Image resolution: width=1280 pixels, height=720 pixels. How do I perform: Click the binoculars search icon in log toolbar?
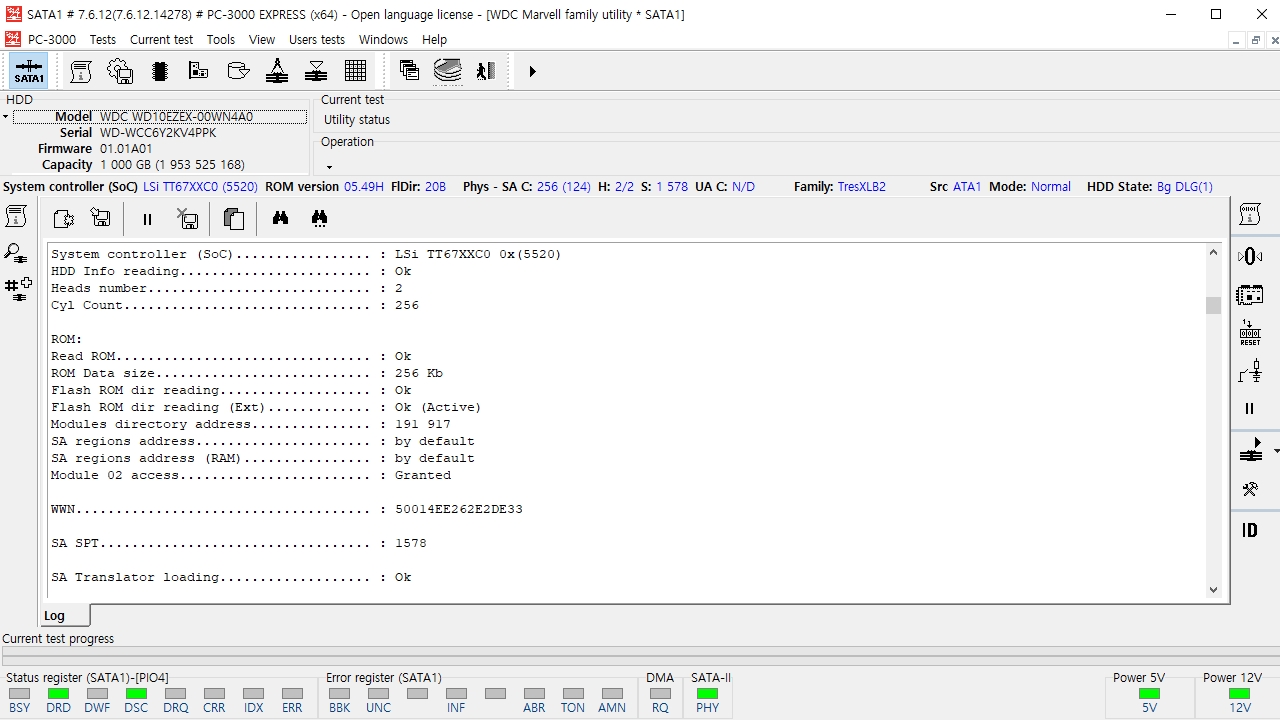[x=281, y=218]
